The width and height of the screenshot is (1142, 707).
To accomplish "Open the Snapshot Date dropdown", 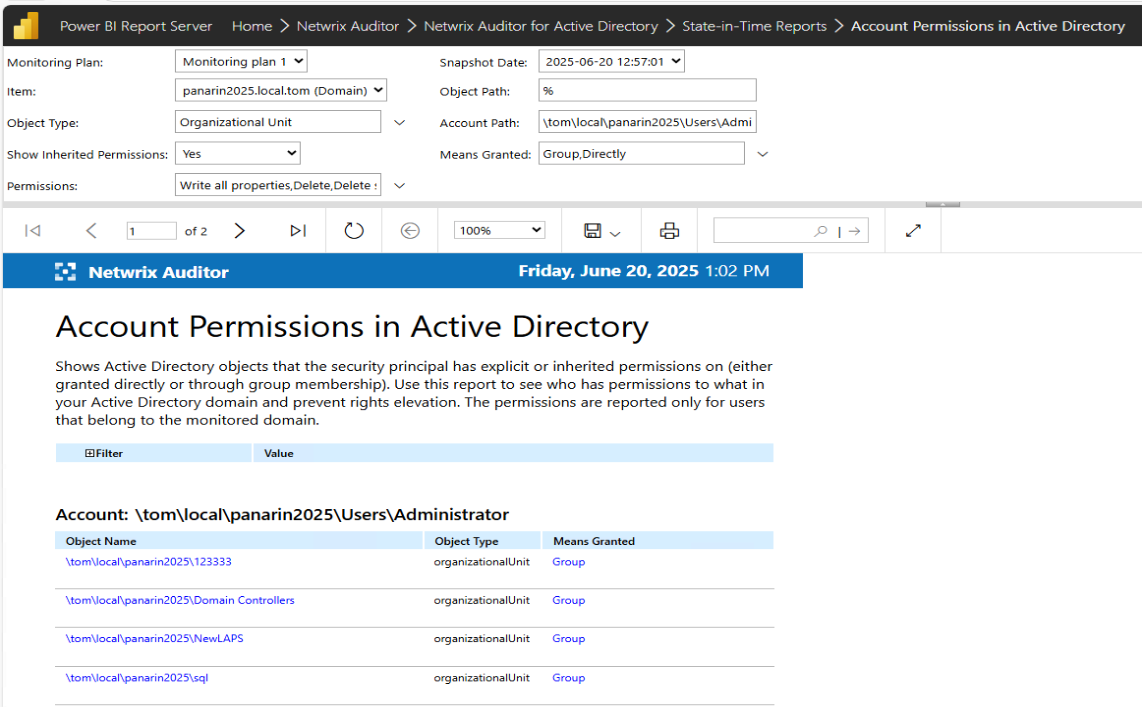I will [x=611, y=62].
